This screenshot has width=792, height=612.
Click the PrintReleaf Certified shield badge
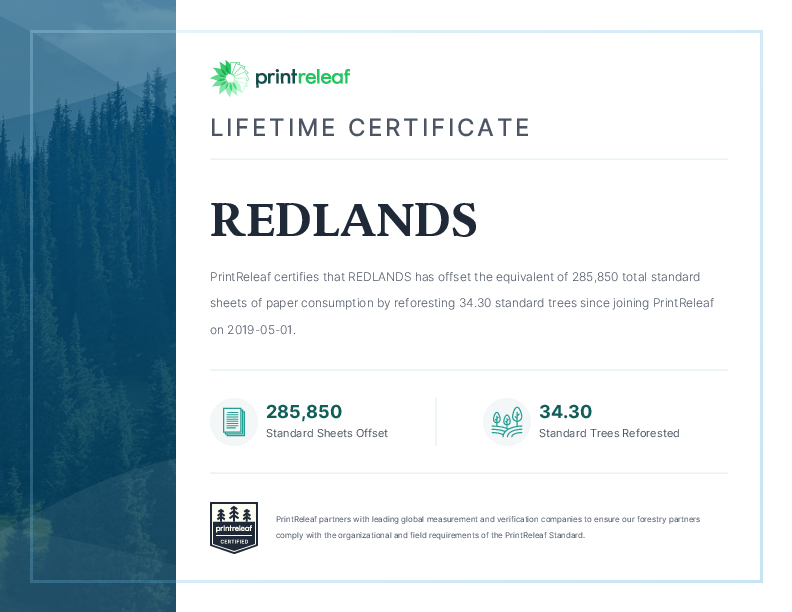pyautogui.click(x=234, y=527)
